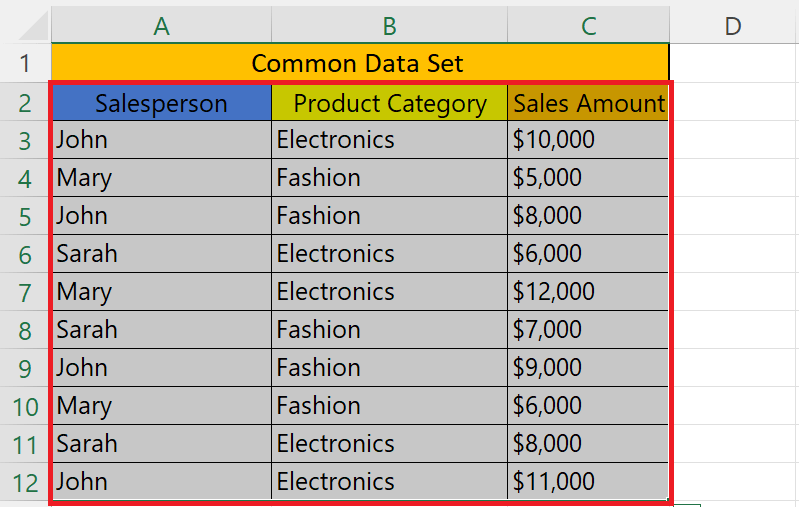Image resolution: width=799 pixels, height=507 pixels.
Task: Click the 'Mary' cell in row 7
Action: pyautogui.click(x=162, y=291)
